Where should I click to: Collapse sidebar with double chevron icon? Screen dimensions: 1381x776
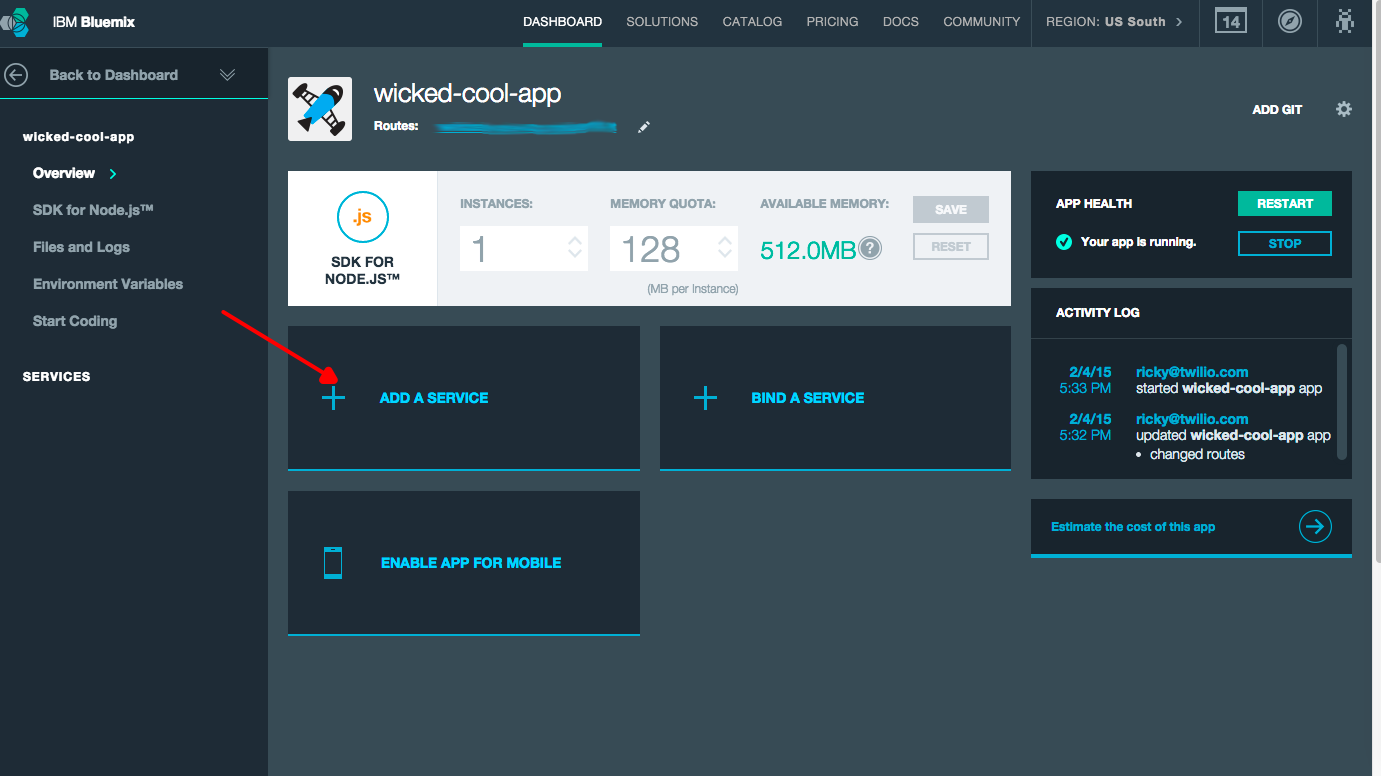227,75
